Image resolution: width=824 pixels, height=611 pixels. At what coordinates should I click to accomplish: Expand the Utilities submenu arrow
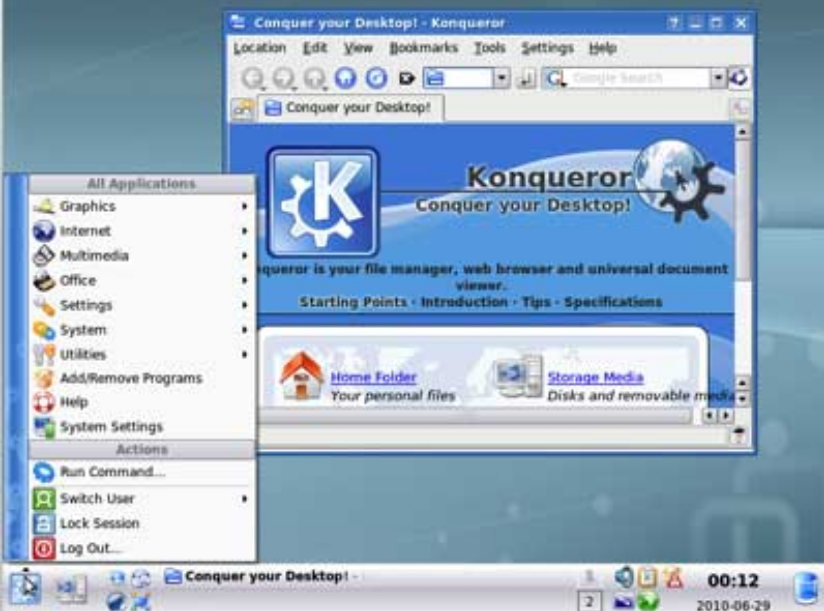pos(244,355)
